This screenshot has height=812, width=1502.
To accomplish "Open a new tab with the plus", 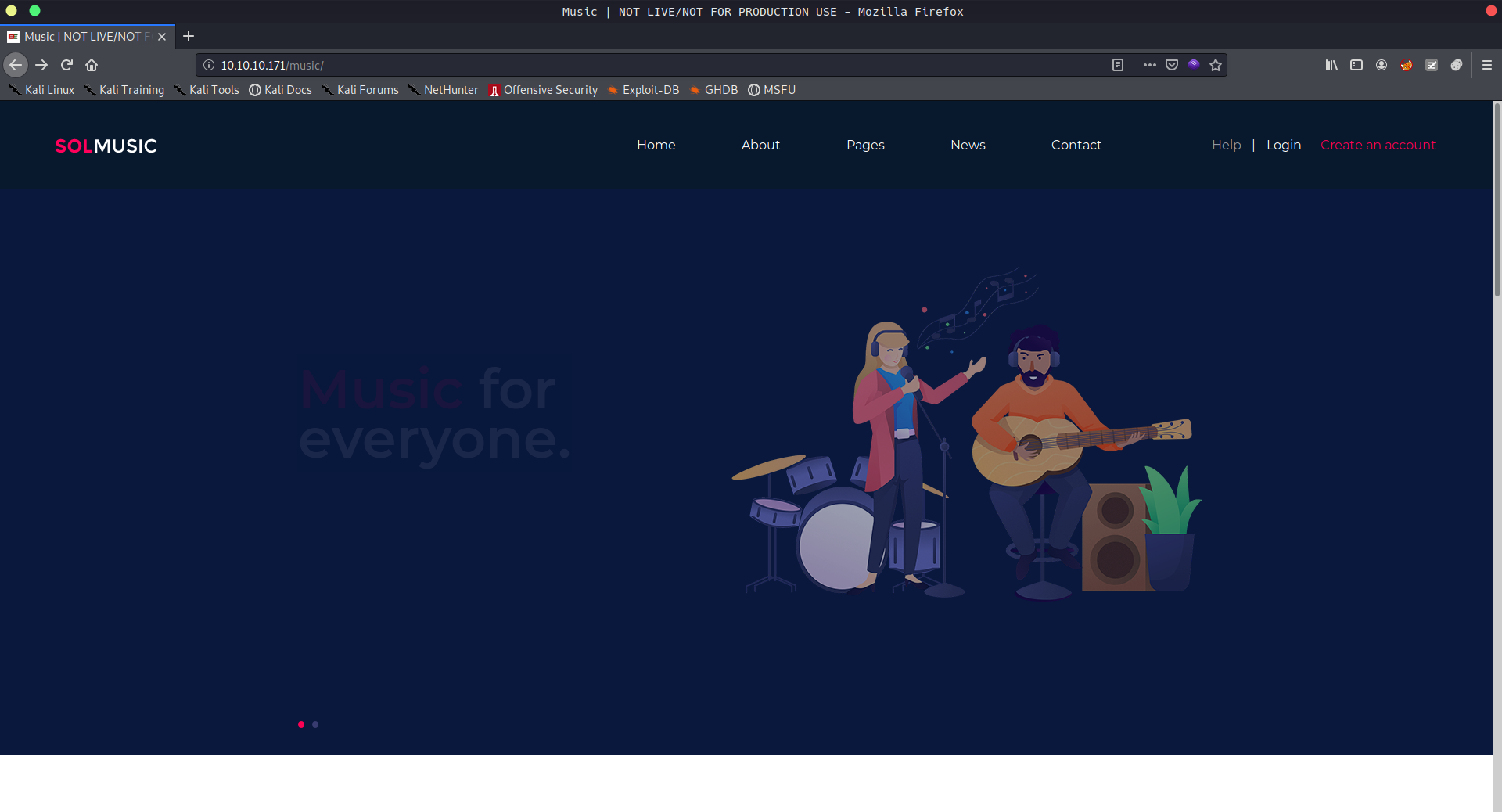I will coord(188,36).
